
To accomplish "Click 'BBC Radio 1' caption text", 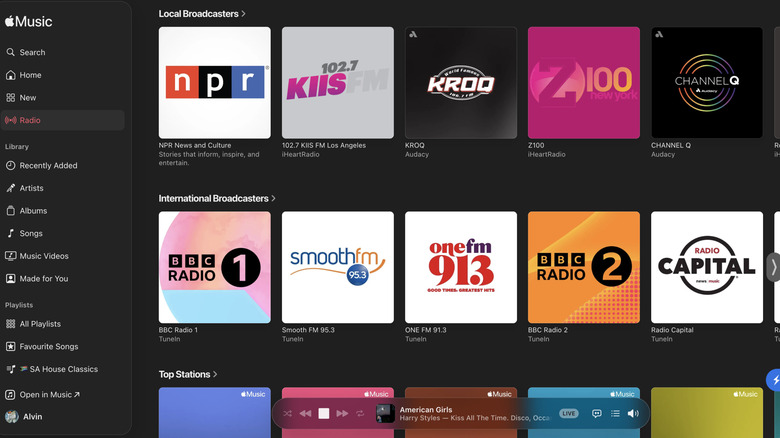I will click(178, 330).
